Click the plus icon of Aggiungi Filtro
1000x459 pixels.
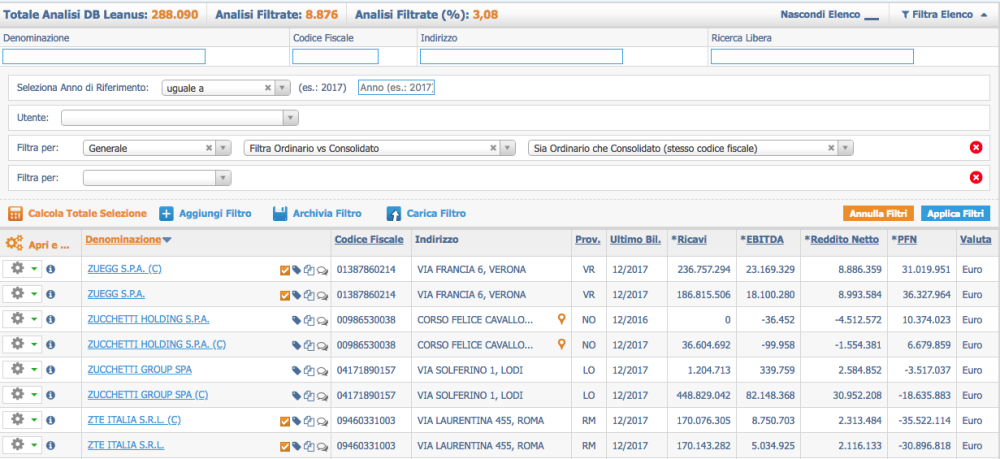point(166,214)
